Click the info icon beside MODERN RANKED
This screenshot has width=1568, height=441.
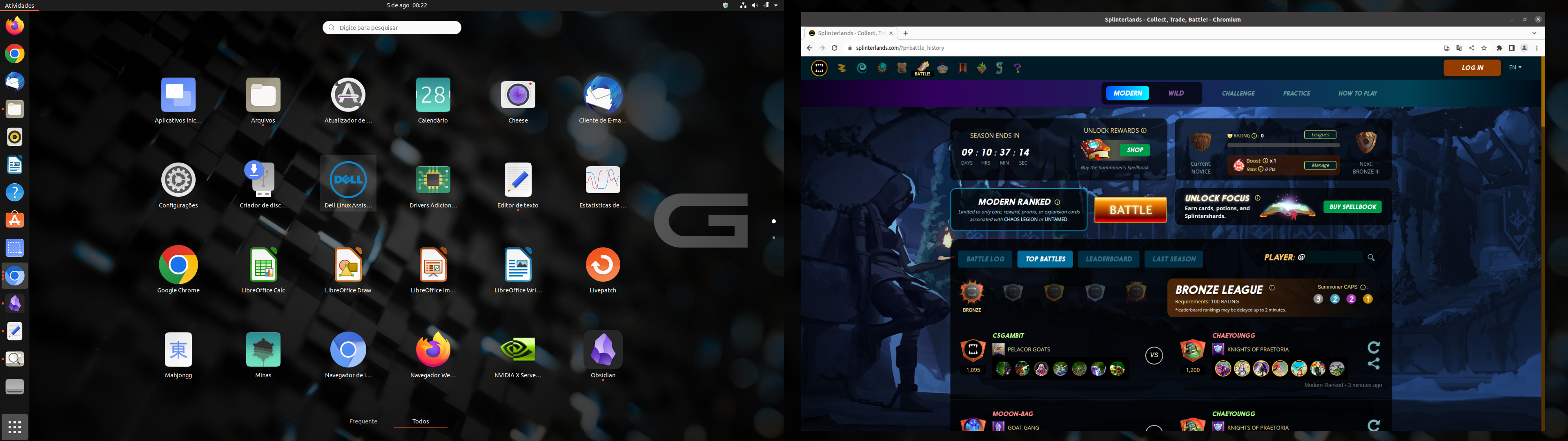click(1057, 202)
